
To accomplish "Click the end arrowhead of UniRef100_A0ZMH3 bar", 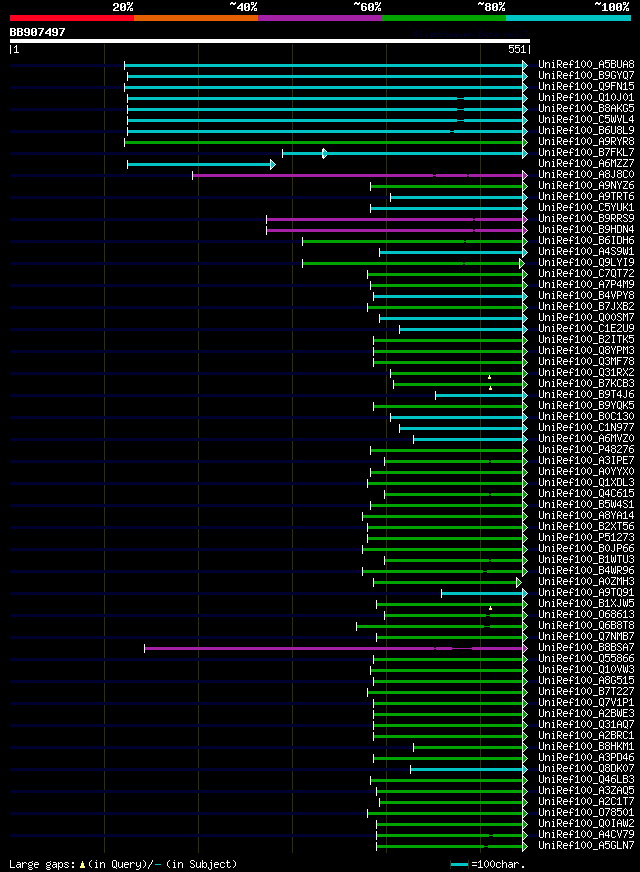I will 519,582.
